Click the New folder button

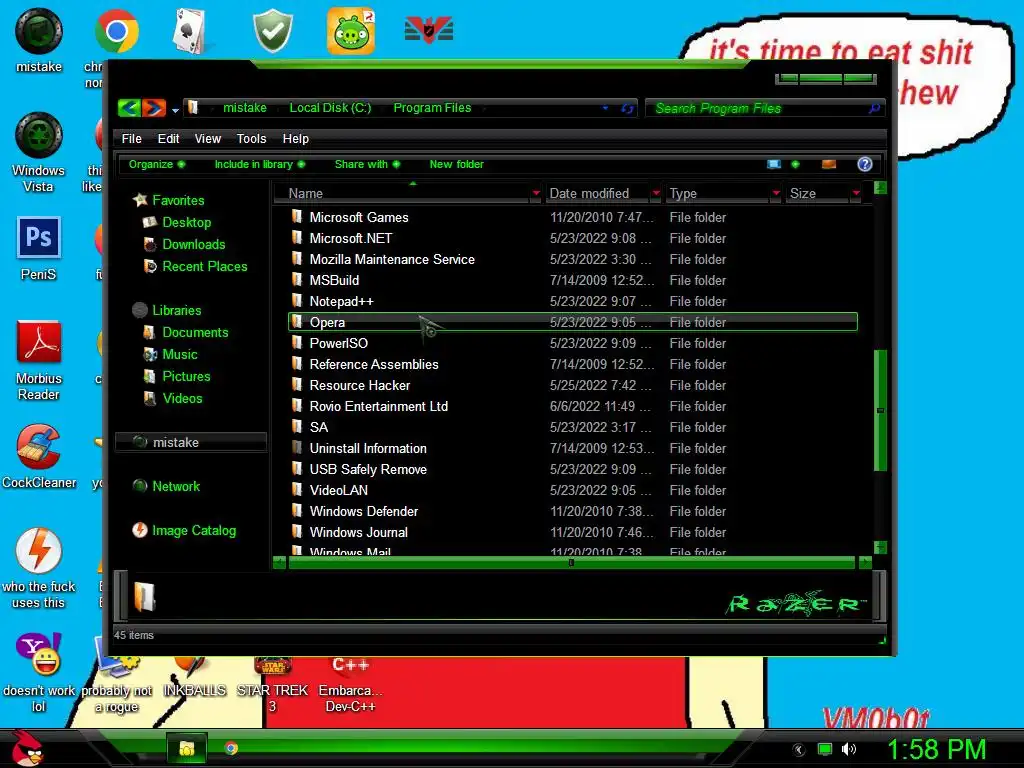tap(456, 165)
